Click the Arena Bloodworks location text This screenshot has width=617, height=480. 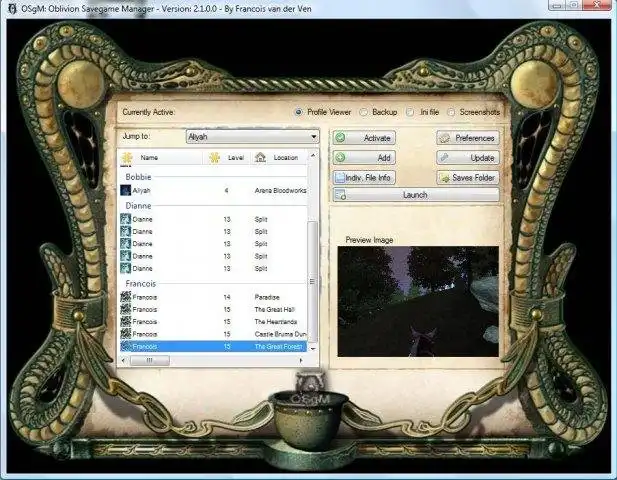tap(280, 190)
